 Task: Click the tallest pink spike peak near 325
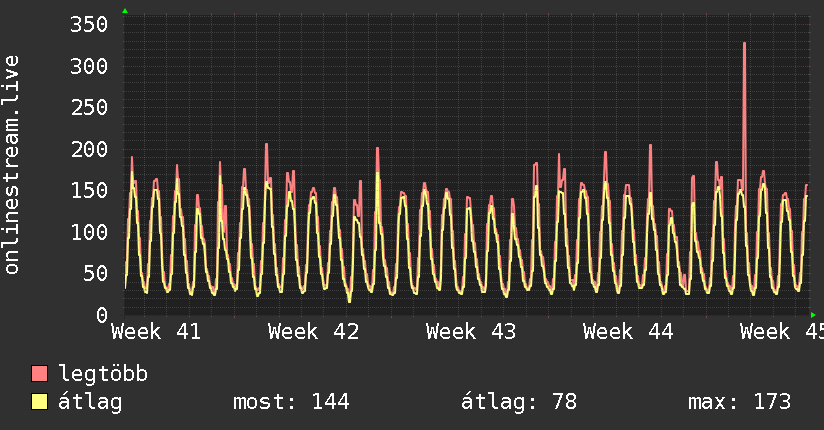744,44
